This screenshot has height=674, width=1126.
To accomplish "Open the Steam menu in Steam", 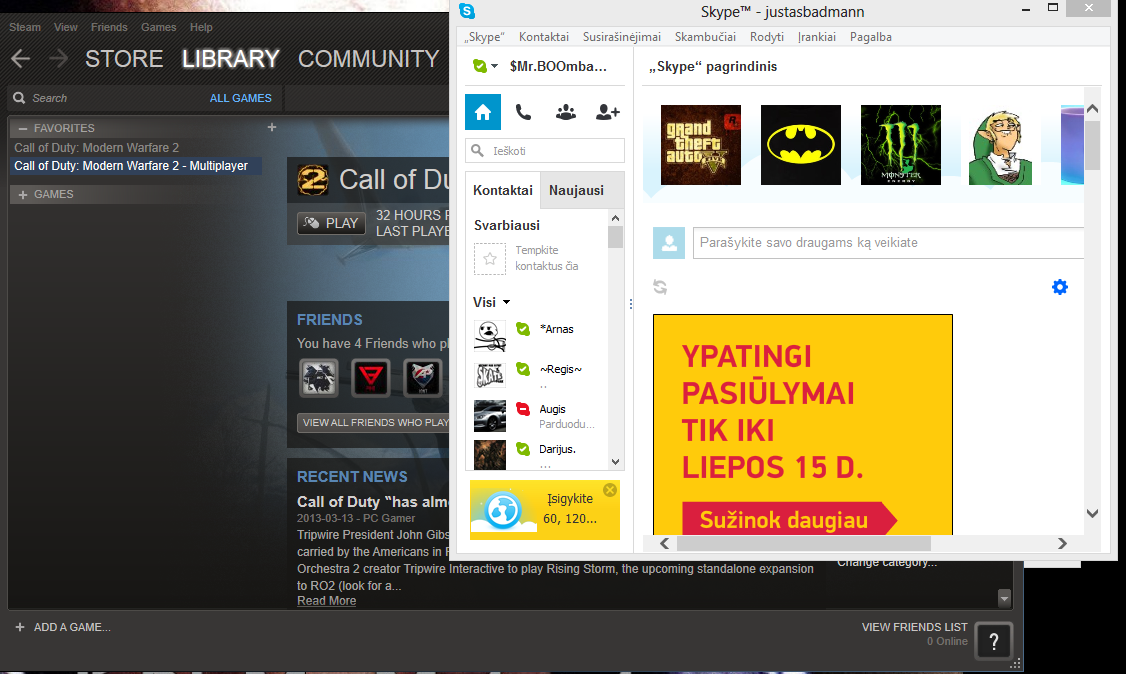I will point(25,27).
